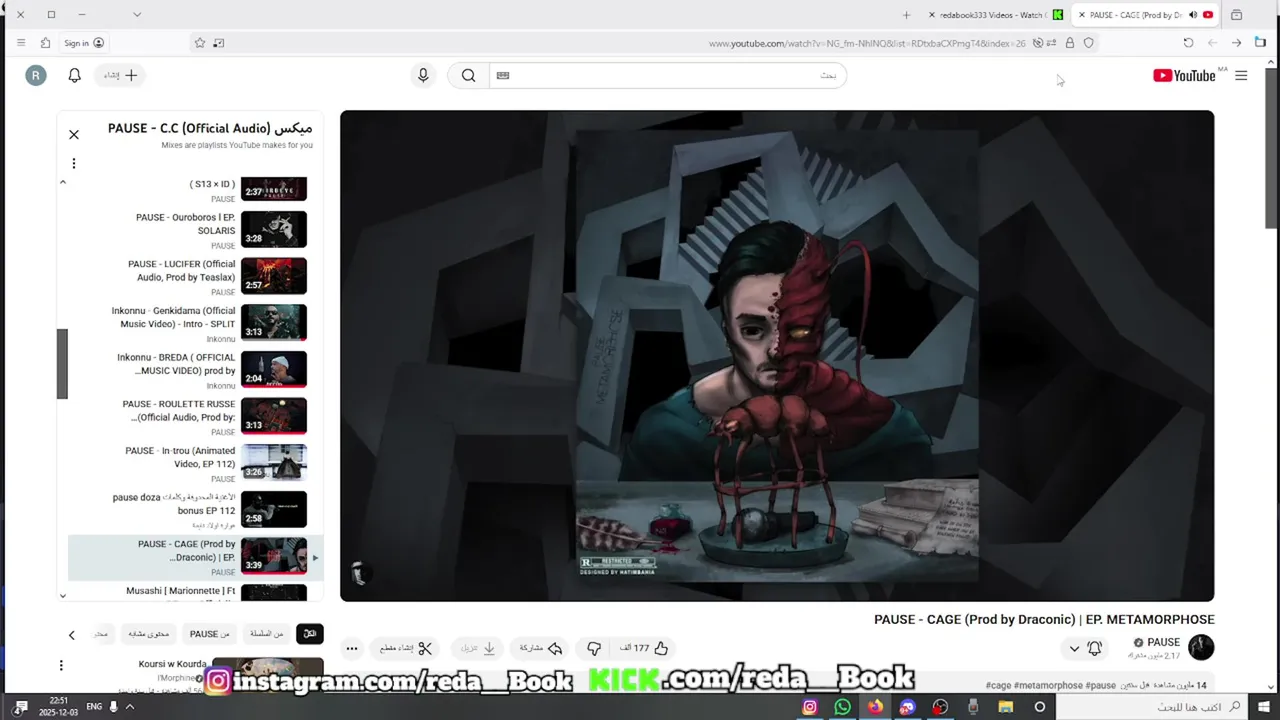Click the YouTube logo
The image size is (1280, 720).
(1184, 75)
